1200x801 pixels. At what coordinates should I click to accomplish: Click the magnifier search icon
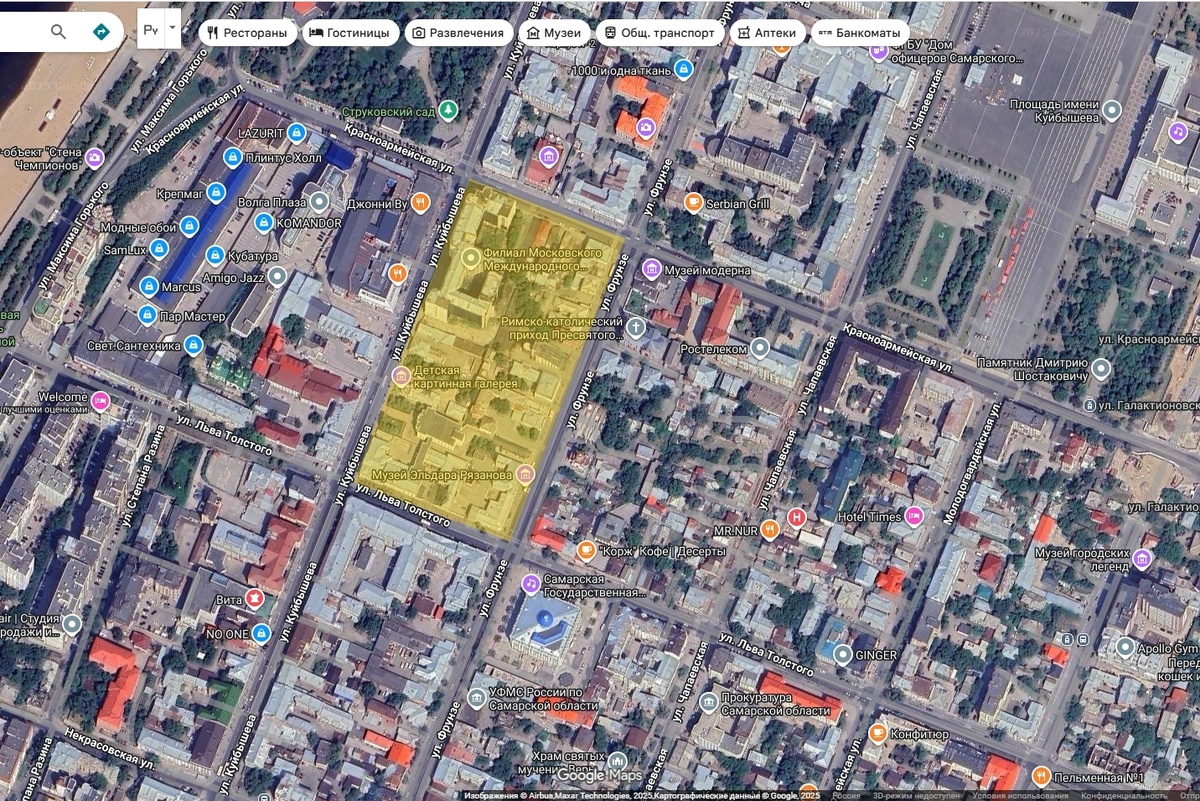point(58,32)
